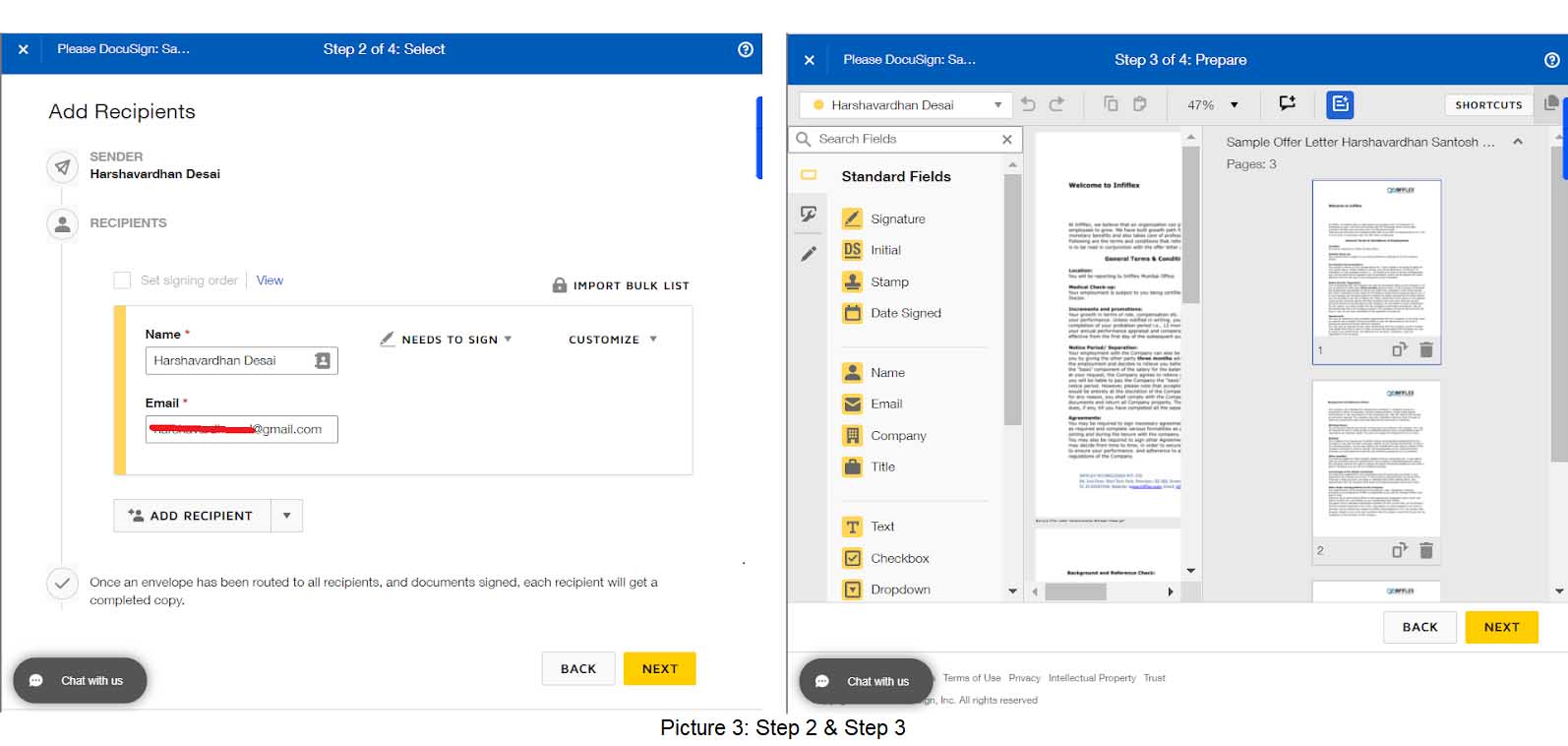Open Chat with us in Step 3 window

(x=866, y=681)
